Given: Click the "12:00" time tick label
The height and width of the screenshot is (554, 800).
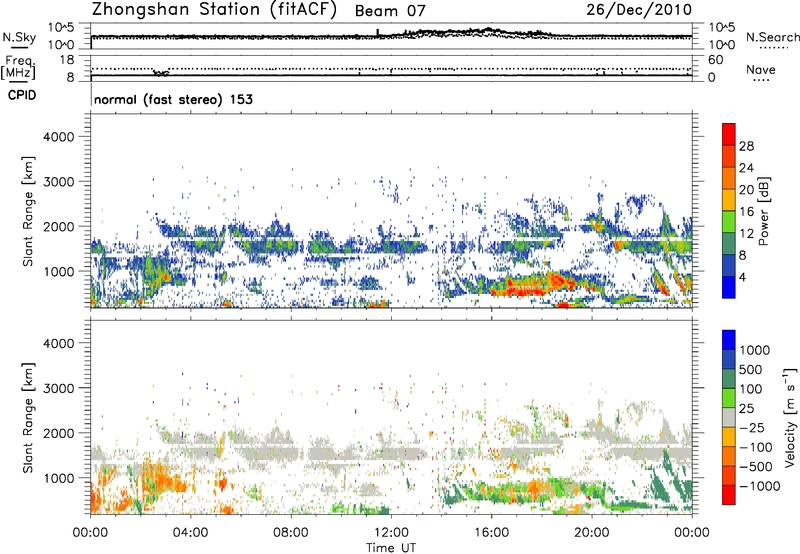Looking at the screenshot, I should (391, 533).
